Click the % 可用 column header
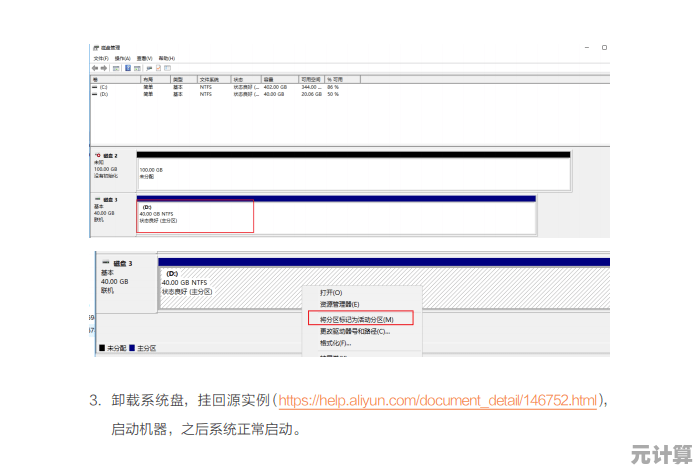Viewport: 699px width, 473px height. pos(342,79)
